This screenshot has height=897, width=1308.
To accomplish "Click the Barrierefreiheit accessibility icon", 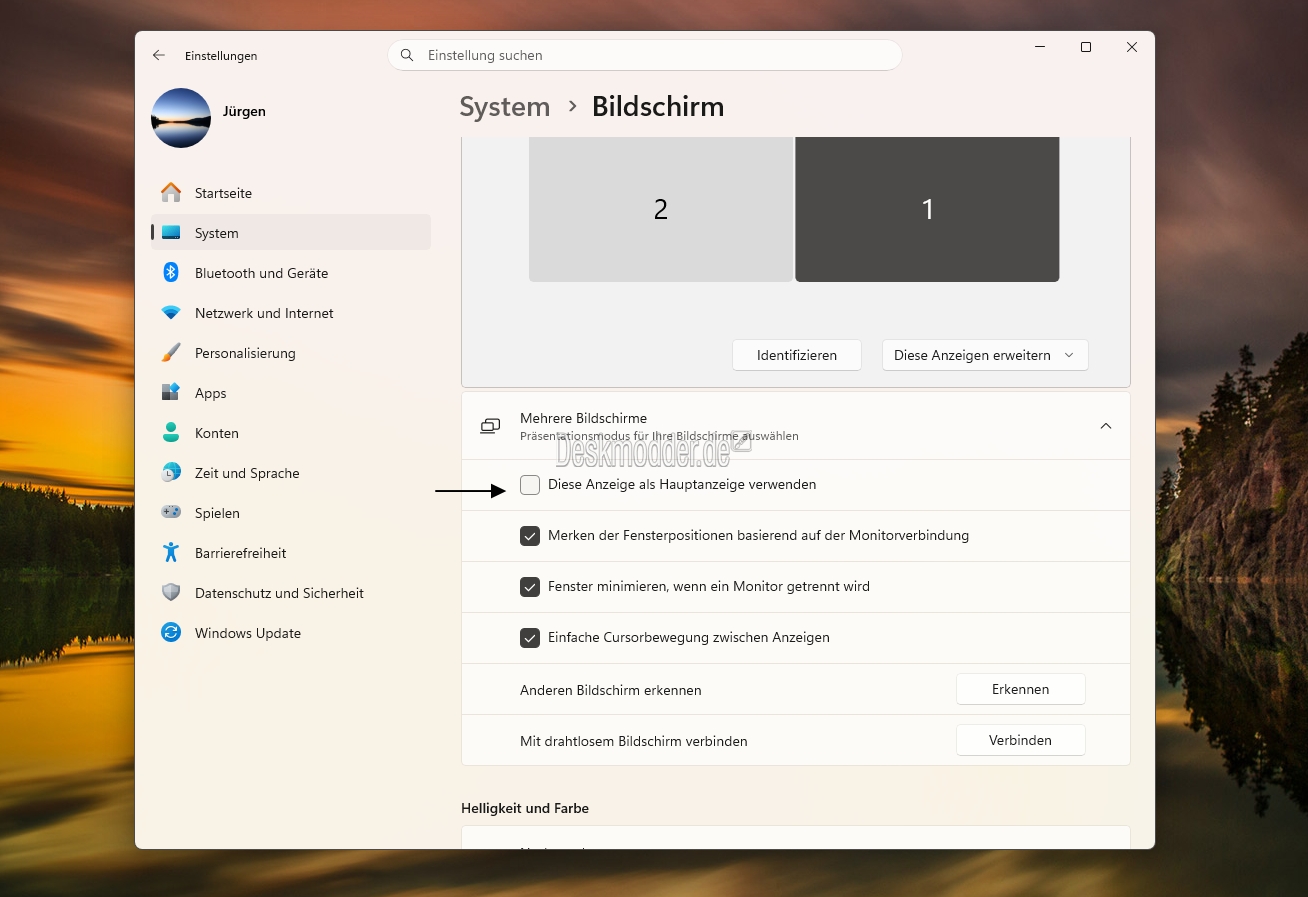I will pos(171,553).
